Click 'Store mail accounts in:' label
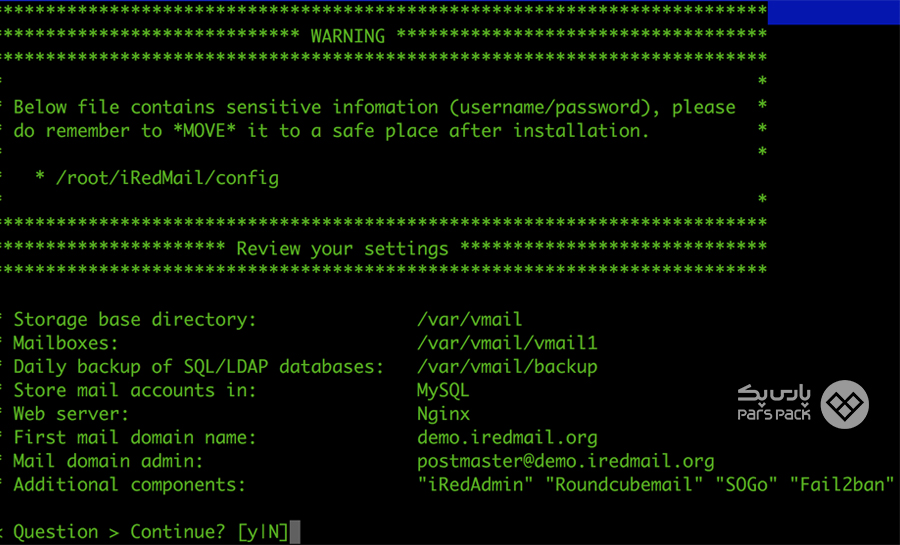 pos(135,390)
